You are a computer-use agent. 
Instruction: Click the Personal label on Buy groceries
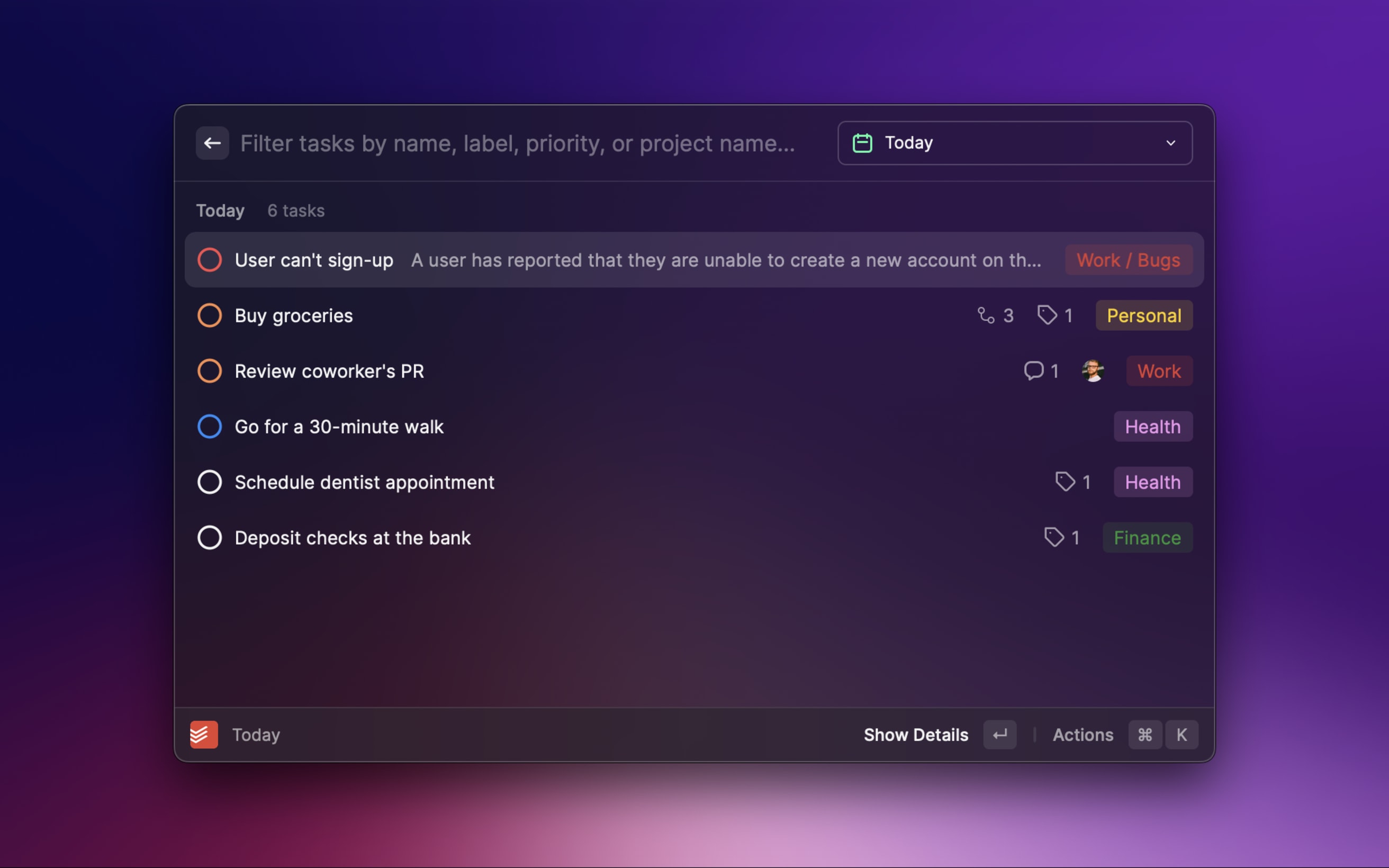pos(1144,315)
